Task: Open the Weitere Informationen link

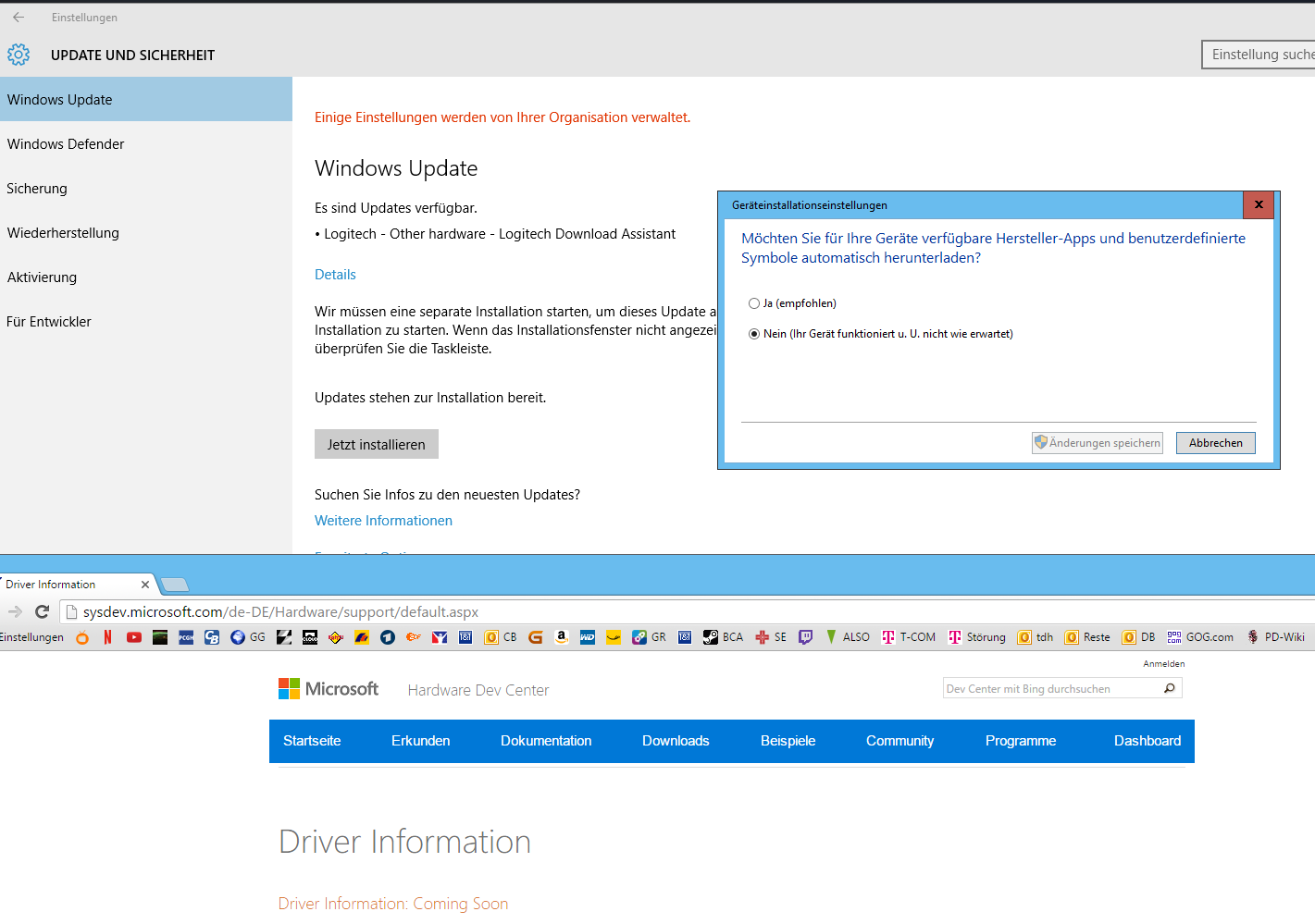Action: tap(383, 521)
